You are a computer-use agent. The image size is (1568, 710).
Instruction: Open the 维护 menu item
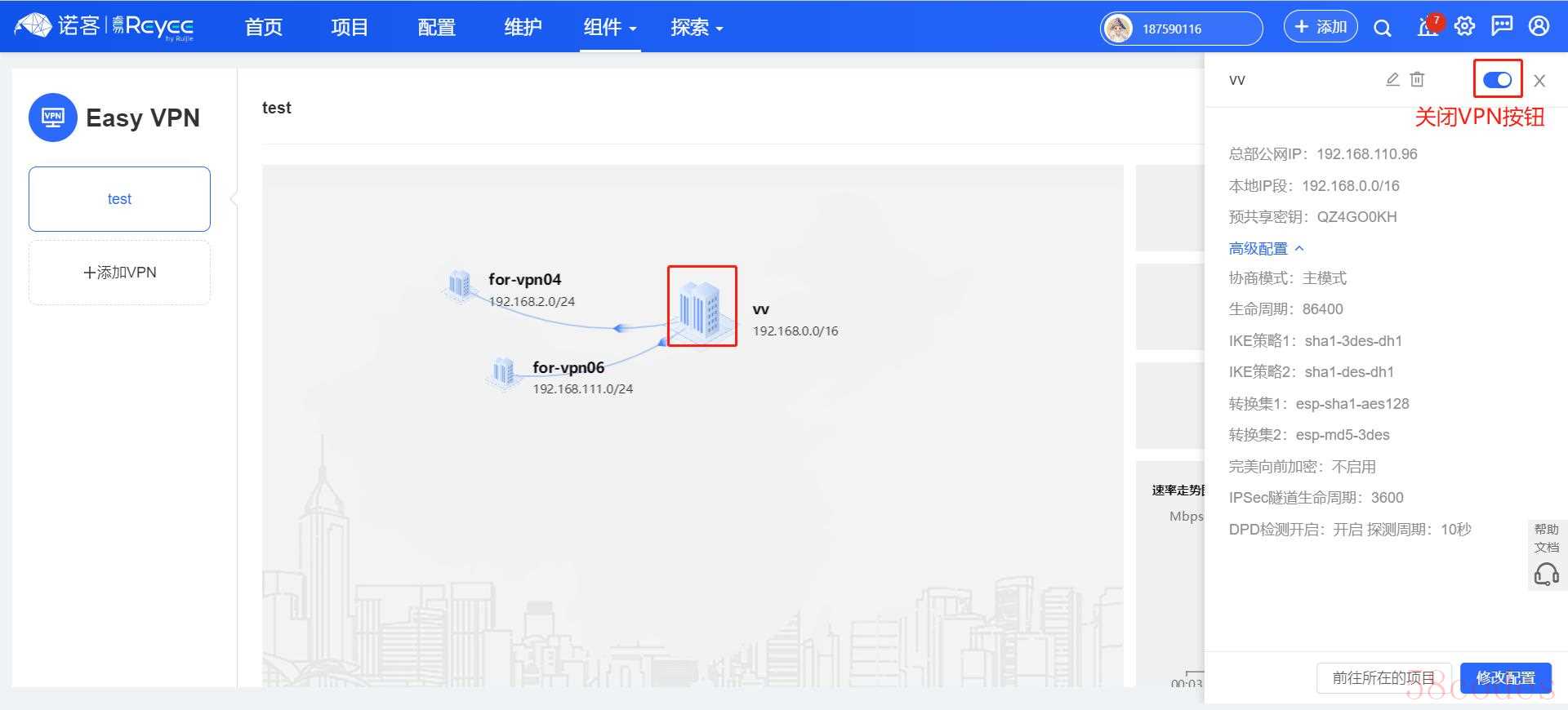coord(523,28)
